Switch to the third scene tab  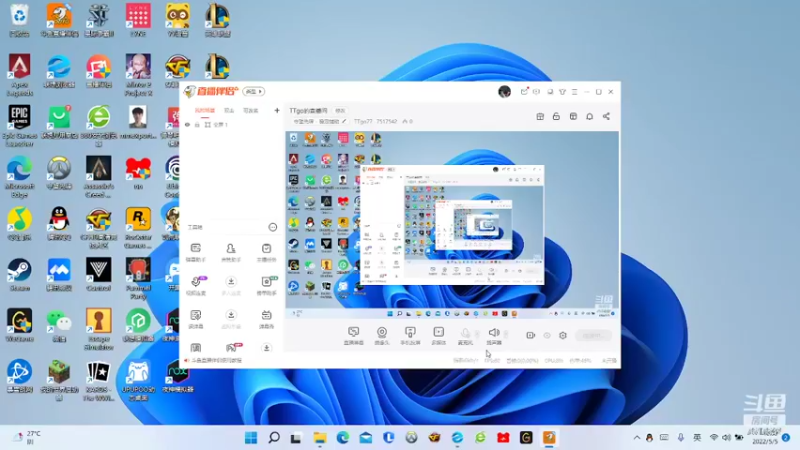coord(251,110)
